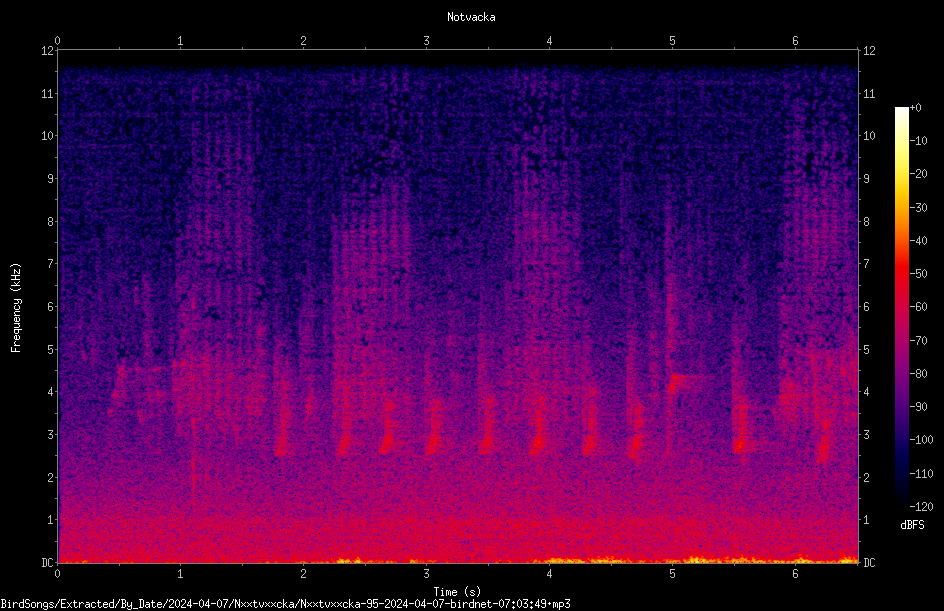944x611 pixels.
Task: Click the dBFS color scale bar
Action: point(901,306)
